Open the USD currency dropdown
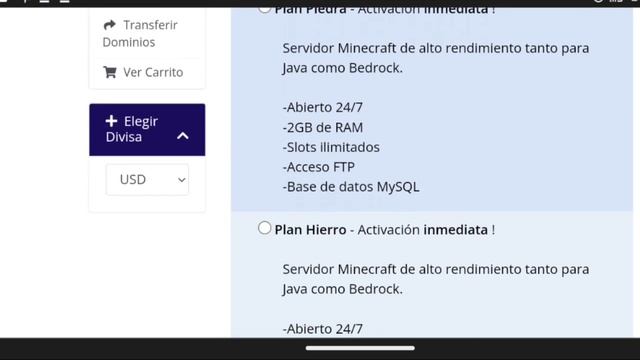Screen dimensions: 640x360 point(147,180)
